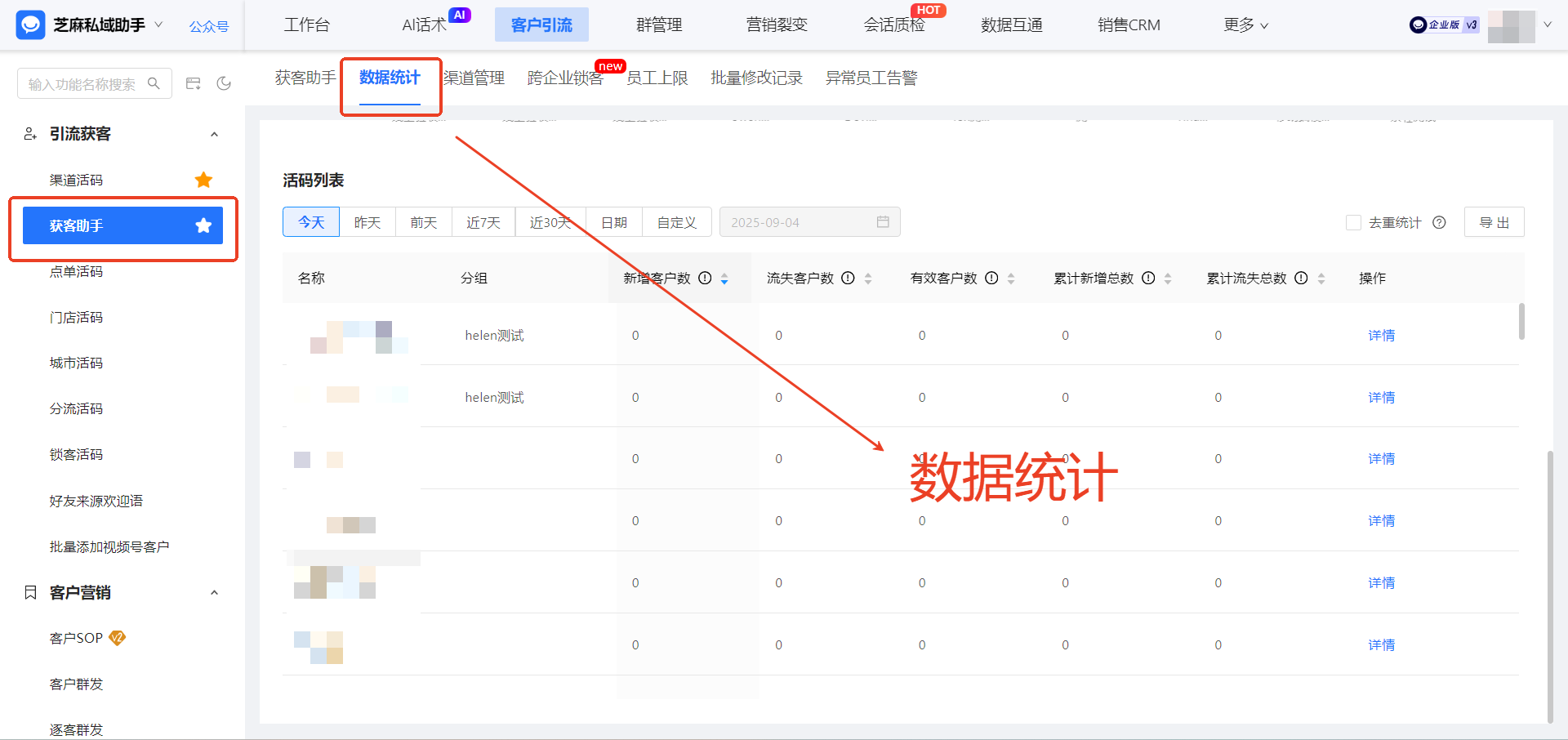Sort by 有效客户数 column arrows
Viewport: 1568px width, 740px height.
(x=1011, y=279)
